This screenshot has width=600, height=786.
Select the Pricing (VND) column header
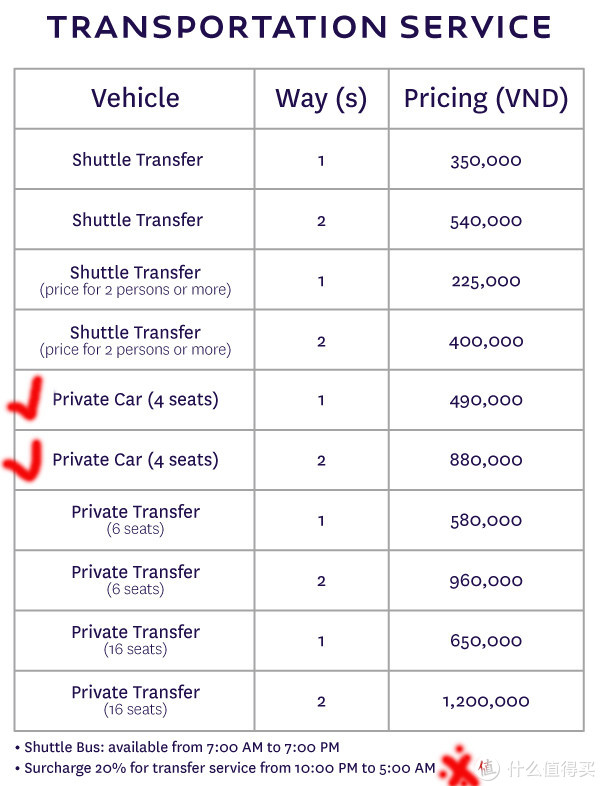(x=486, y=98)
